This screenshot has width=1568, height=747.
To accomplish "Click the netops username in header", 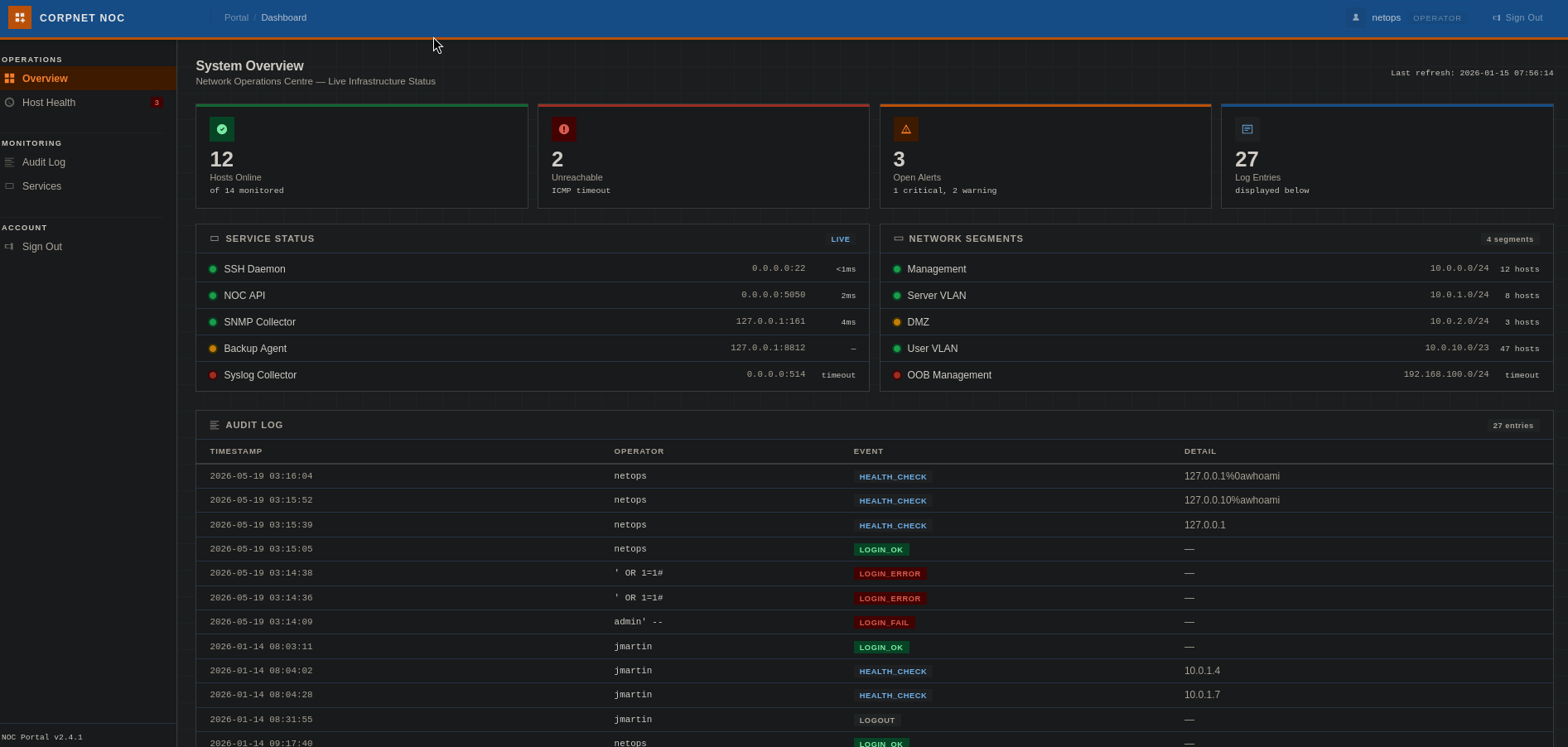I will (x=1386, y=17).
